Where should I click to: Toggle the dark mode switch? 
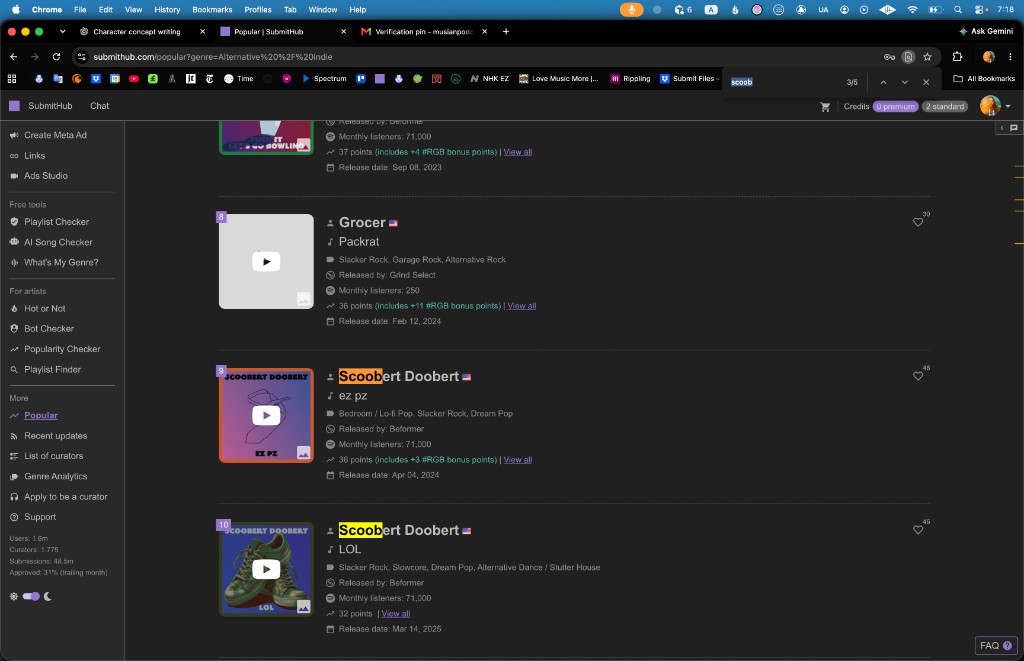coord(31,596)
